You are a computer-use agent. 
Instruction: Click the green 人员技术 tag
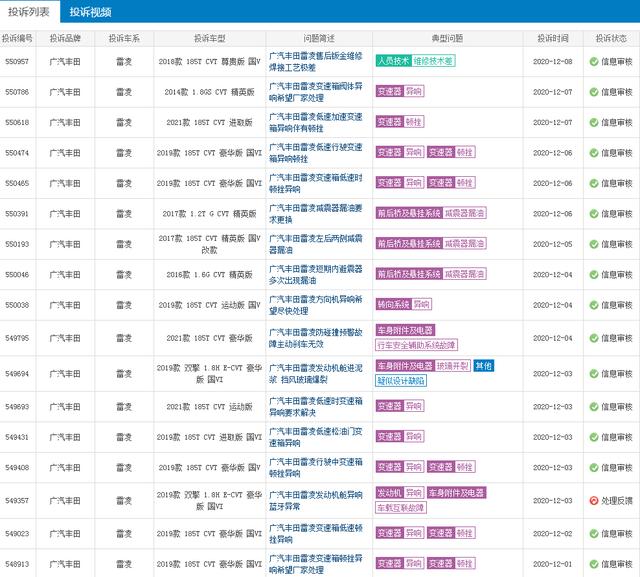point(393,61)
